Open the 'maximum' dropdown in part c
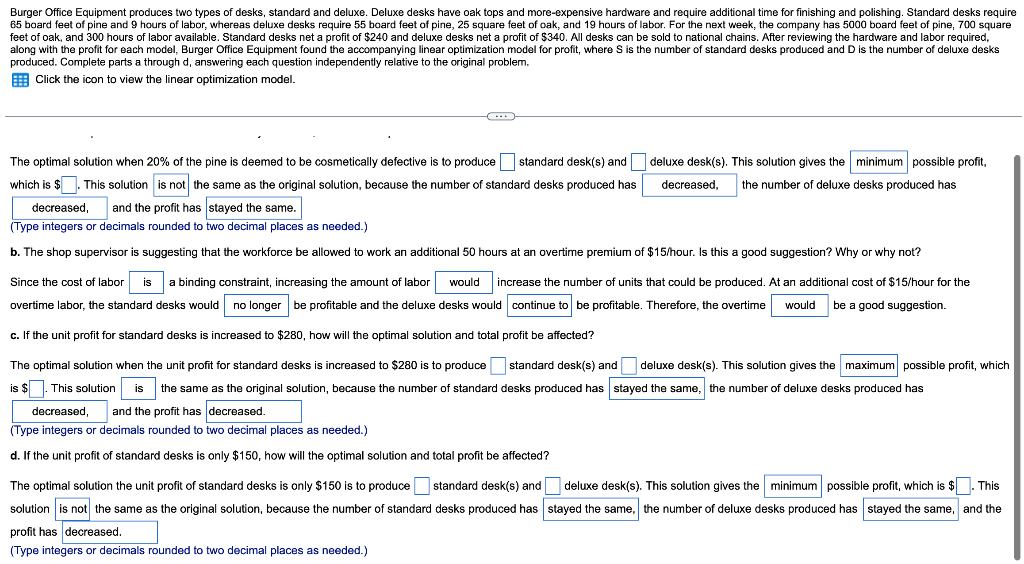Image resolution: width=1024 pixels, height=564 pixels. click(x=869, y=366)
